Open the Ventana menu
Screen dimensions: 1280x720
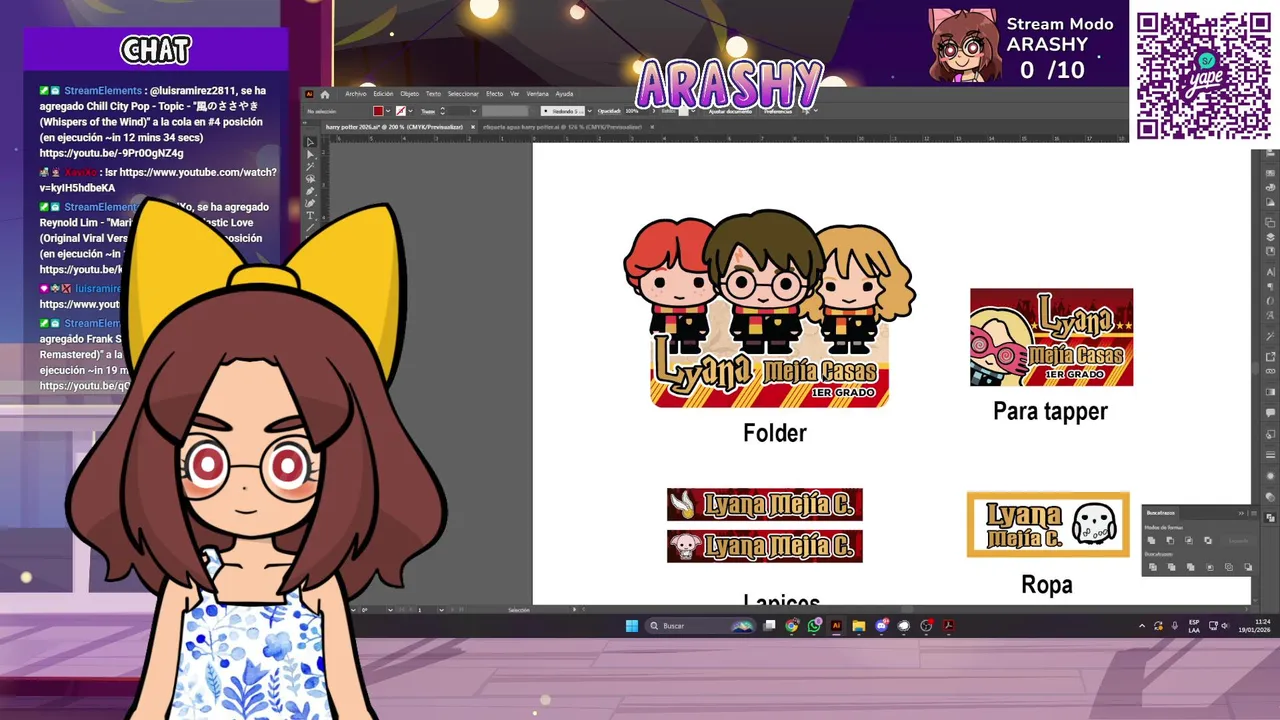click(x=538, y=94)
